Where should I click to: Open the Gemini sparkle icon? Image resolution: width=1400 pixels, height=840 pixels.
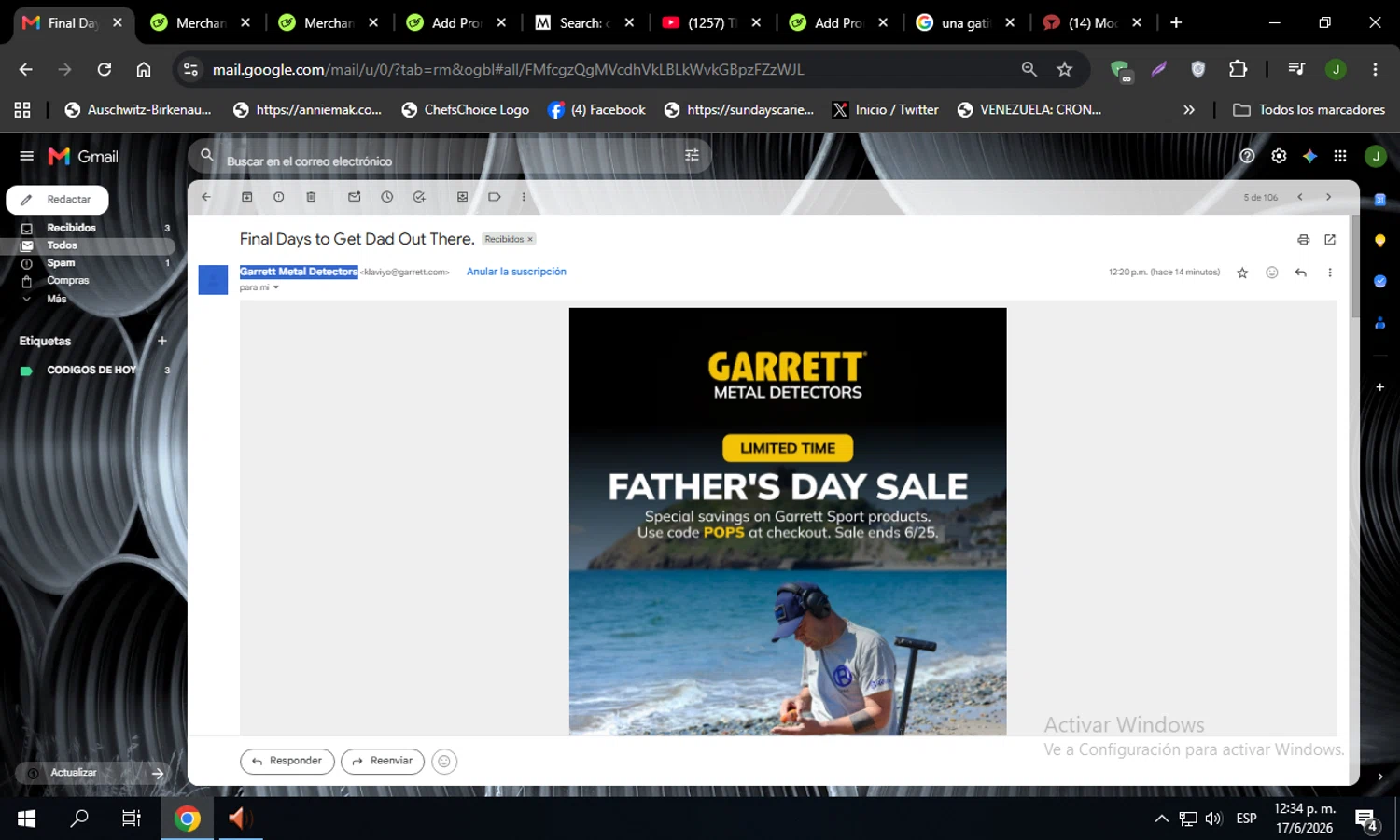[x=1309, y=156]
